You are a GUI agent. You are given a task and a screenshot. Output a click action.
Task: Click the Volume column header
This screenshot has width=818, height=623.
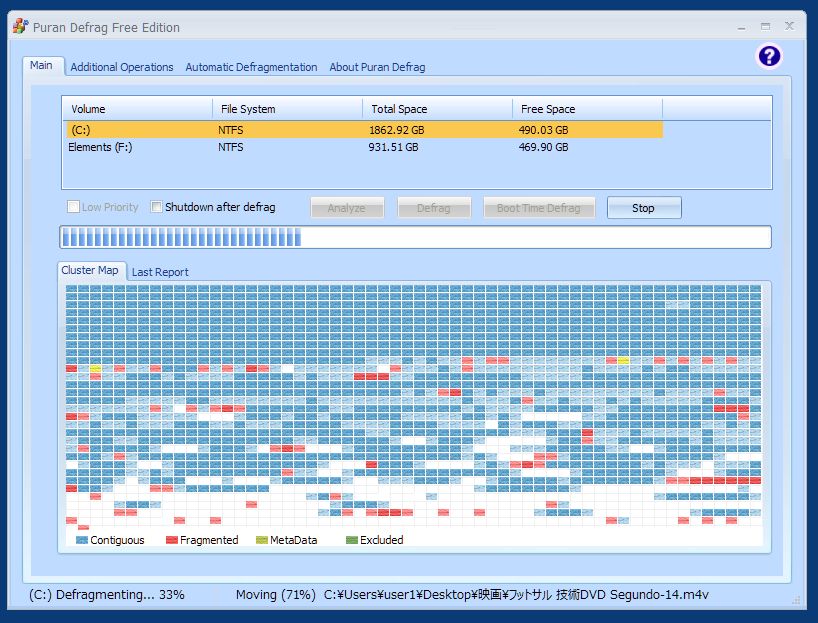137,109
